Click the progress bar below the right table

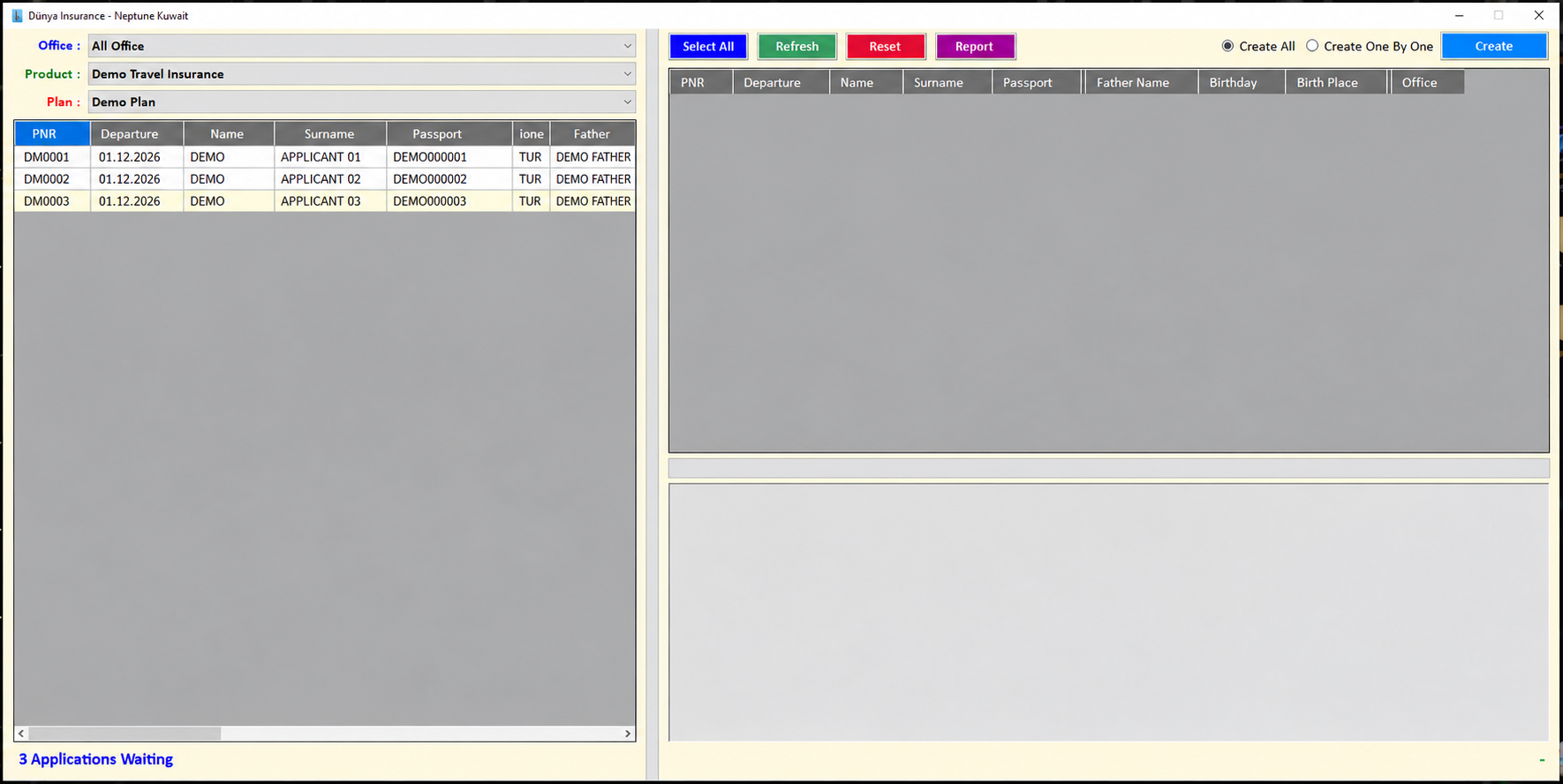click(x=1109, y=468)
